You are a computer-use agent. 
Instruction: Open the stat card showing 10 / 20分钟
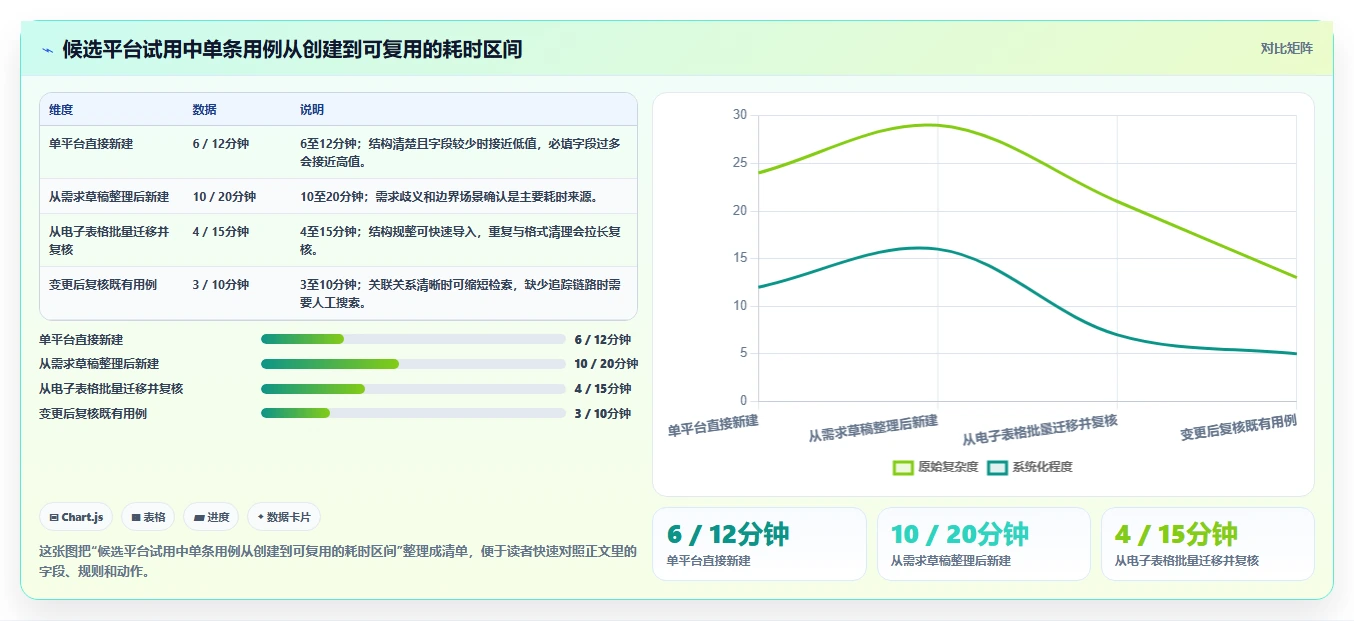pos(983,544)
